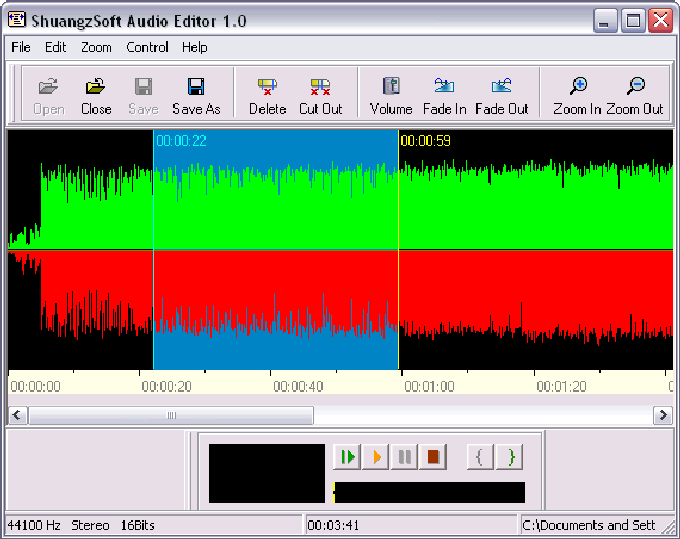Set selection start with left brace button
Screen dimensions: 680x539
tap(480, 457)
